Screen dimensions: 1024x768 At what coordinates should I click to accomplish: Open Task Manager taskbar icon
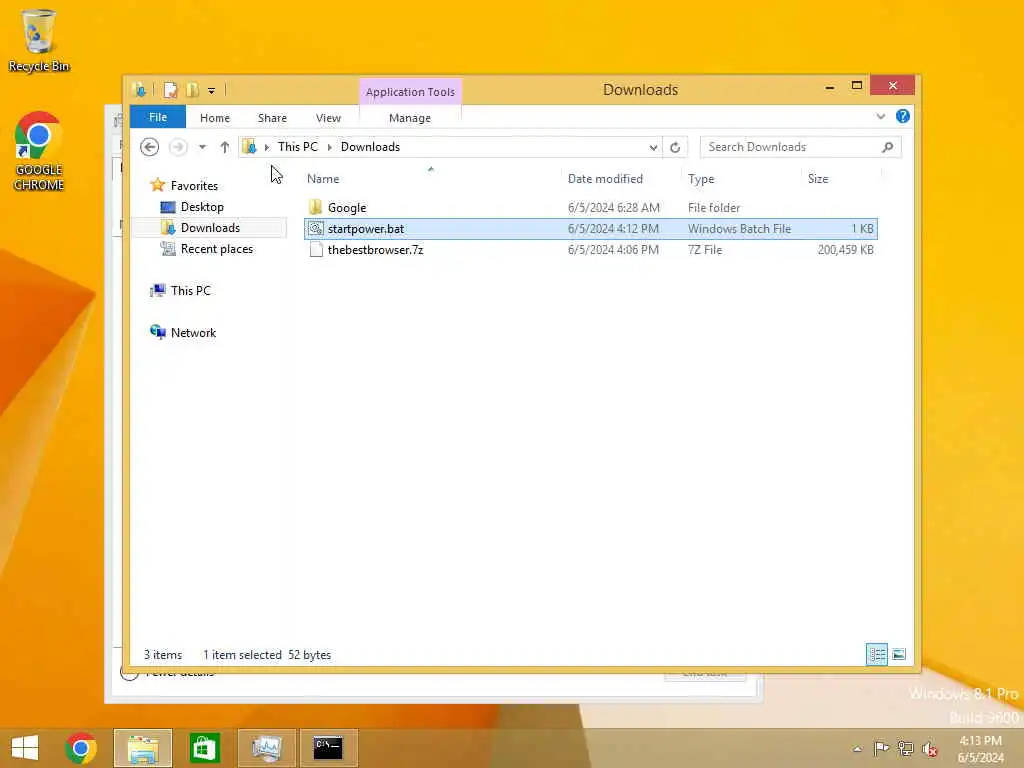pyautogui.click(x=266, y=748)
